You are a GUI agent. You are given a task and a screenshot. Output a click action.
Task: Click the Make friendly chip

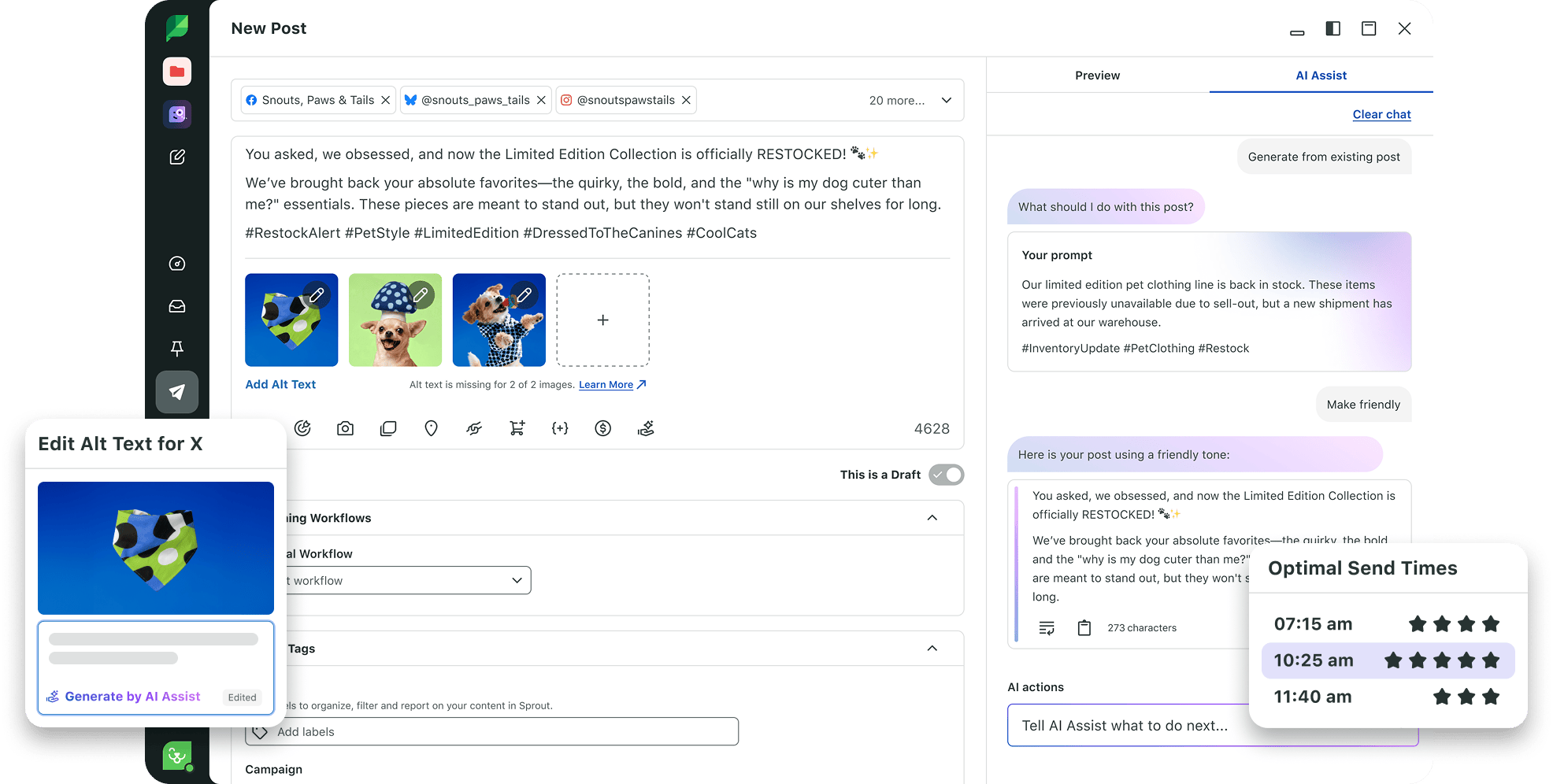point(1364,405)
